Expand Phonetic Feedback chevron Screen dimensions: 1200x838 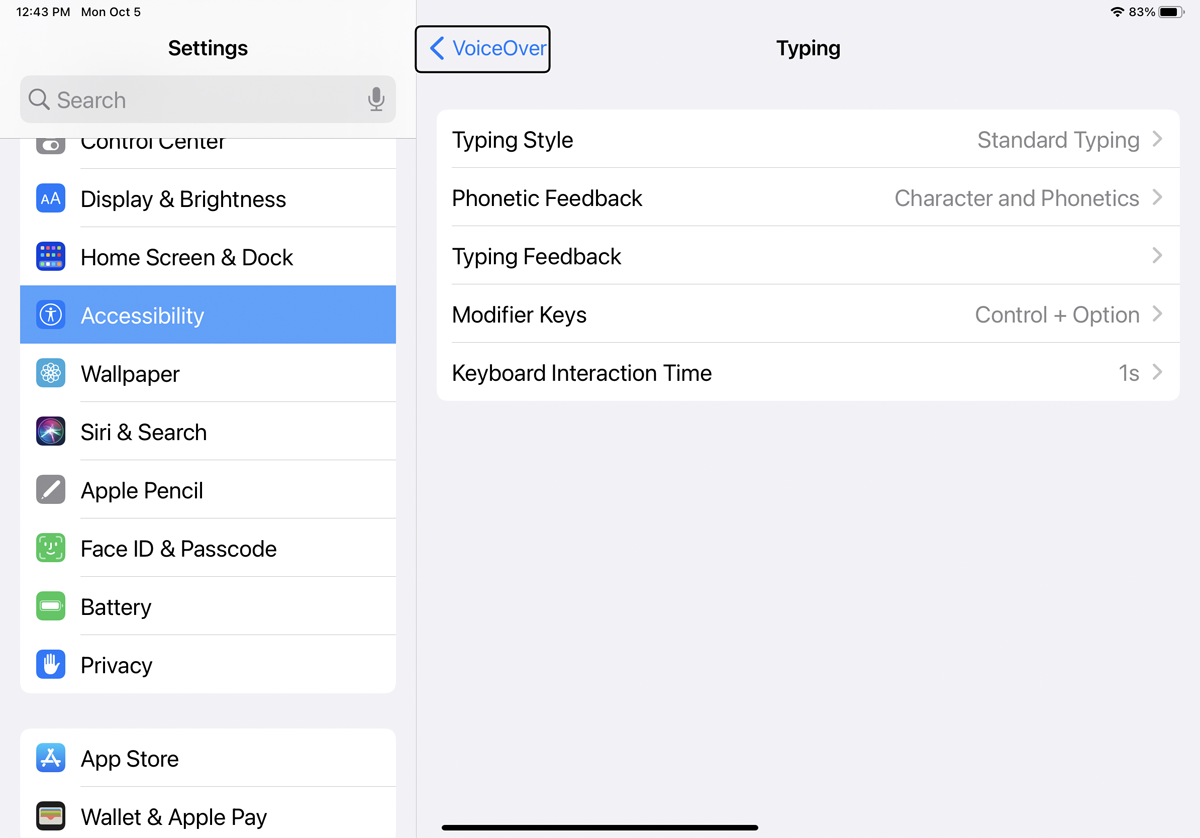(x=1157, y=197)
